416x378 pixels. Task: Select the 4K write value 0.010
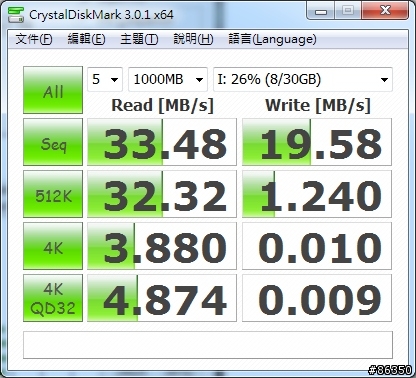[317, 246]
